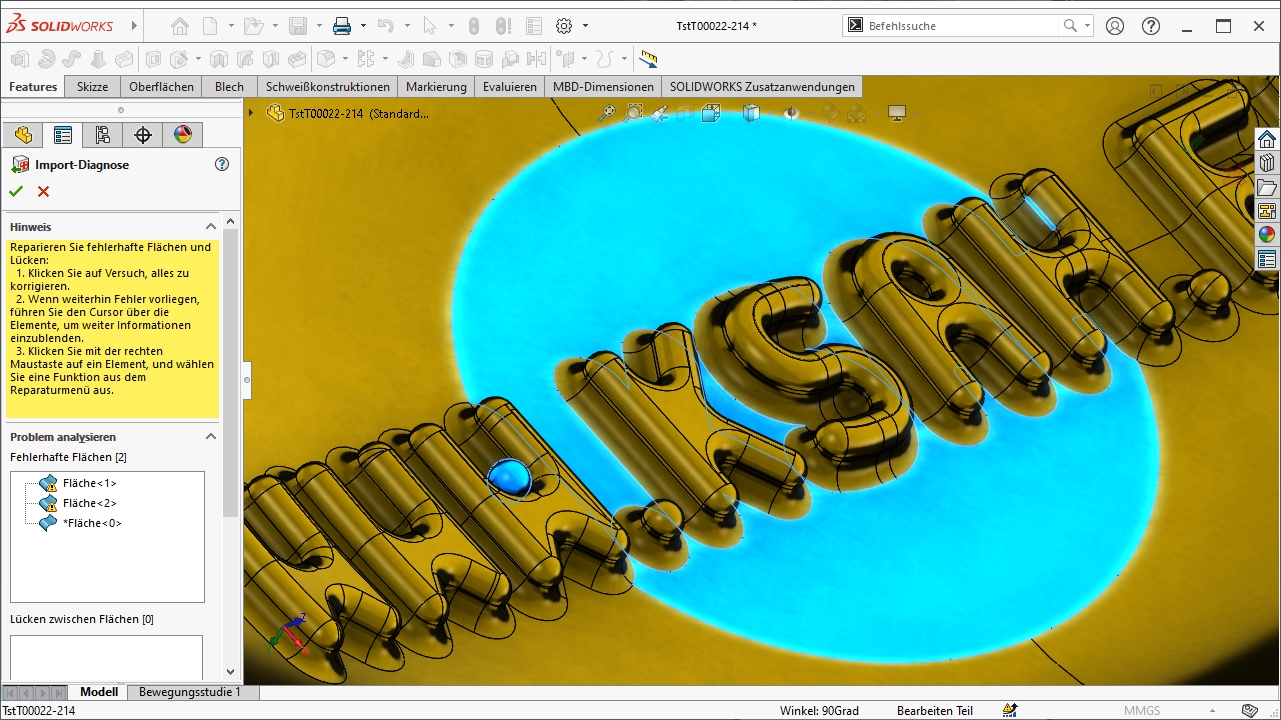
Task: Switch to the Evaluieren tab
Action: point(510,87)
